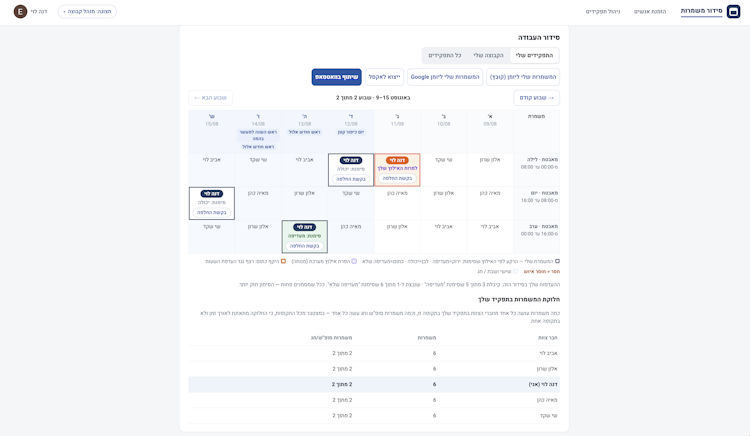Click the week range 'באוגוסט 9–15' label

click(x=393, y=98)
